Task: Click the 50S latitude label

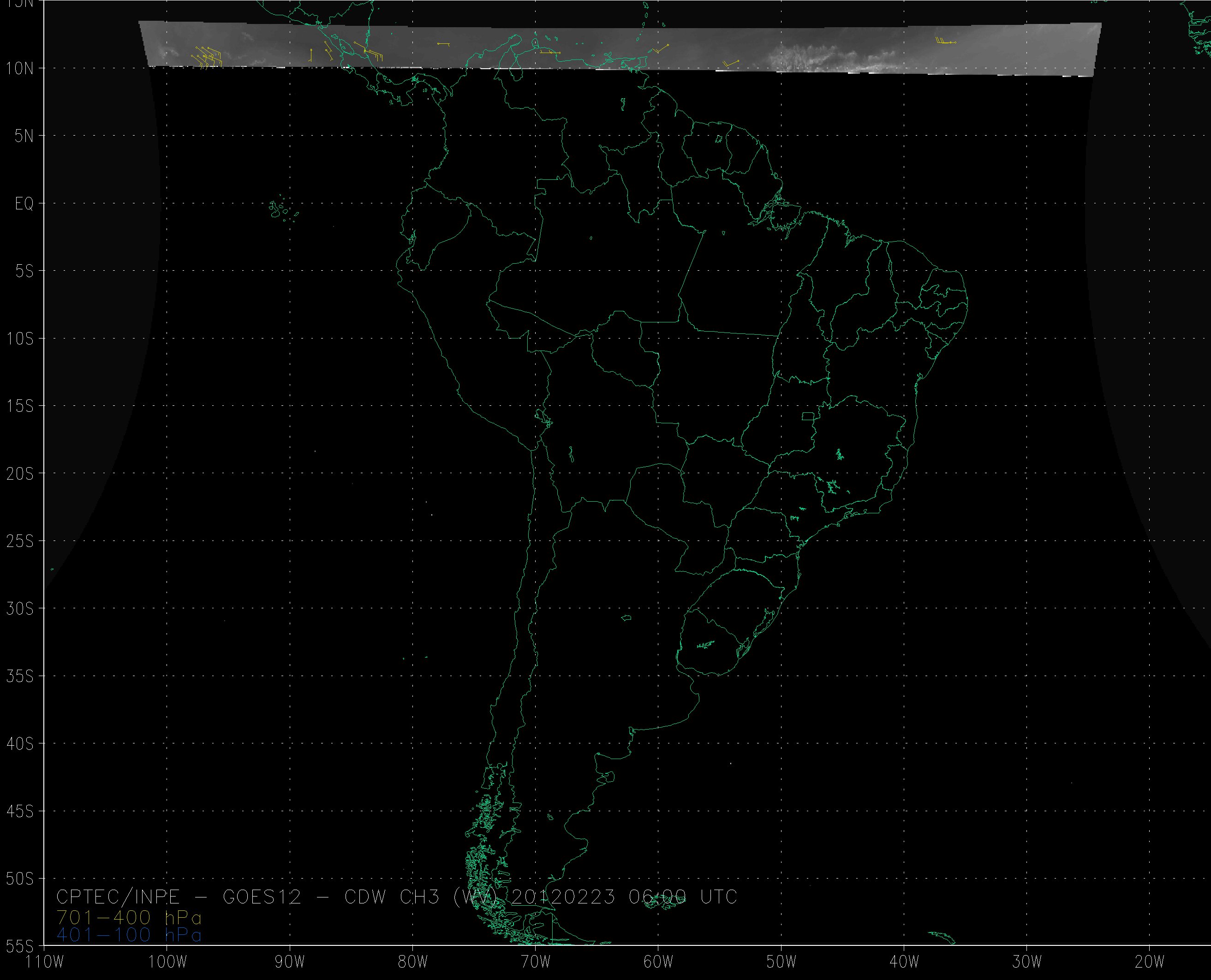Action: click(20, 879)
